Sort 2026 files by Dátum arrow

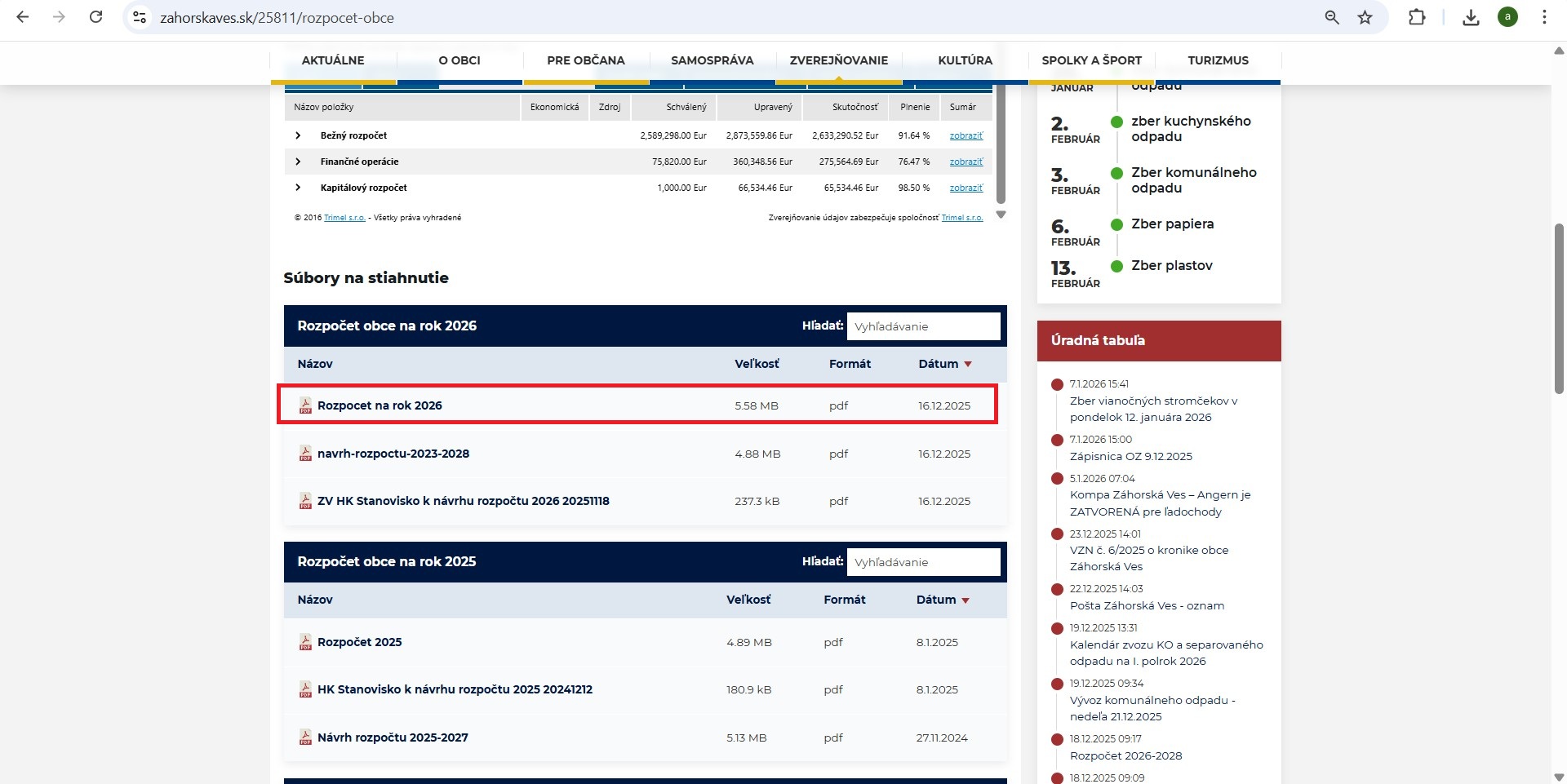968,365
